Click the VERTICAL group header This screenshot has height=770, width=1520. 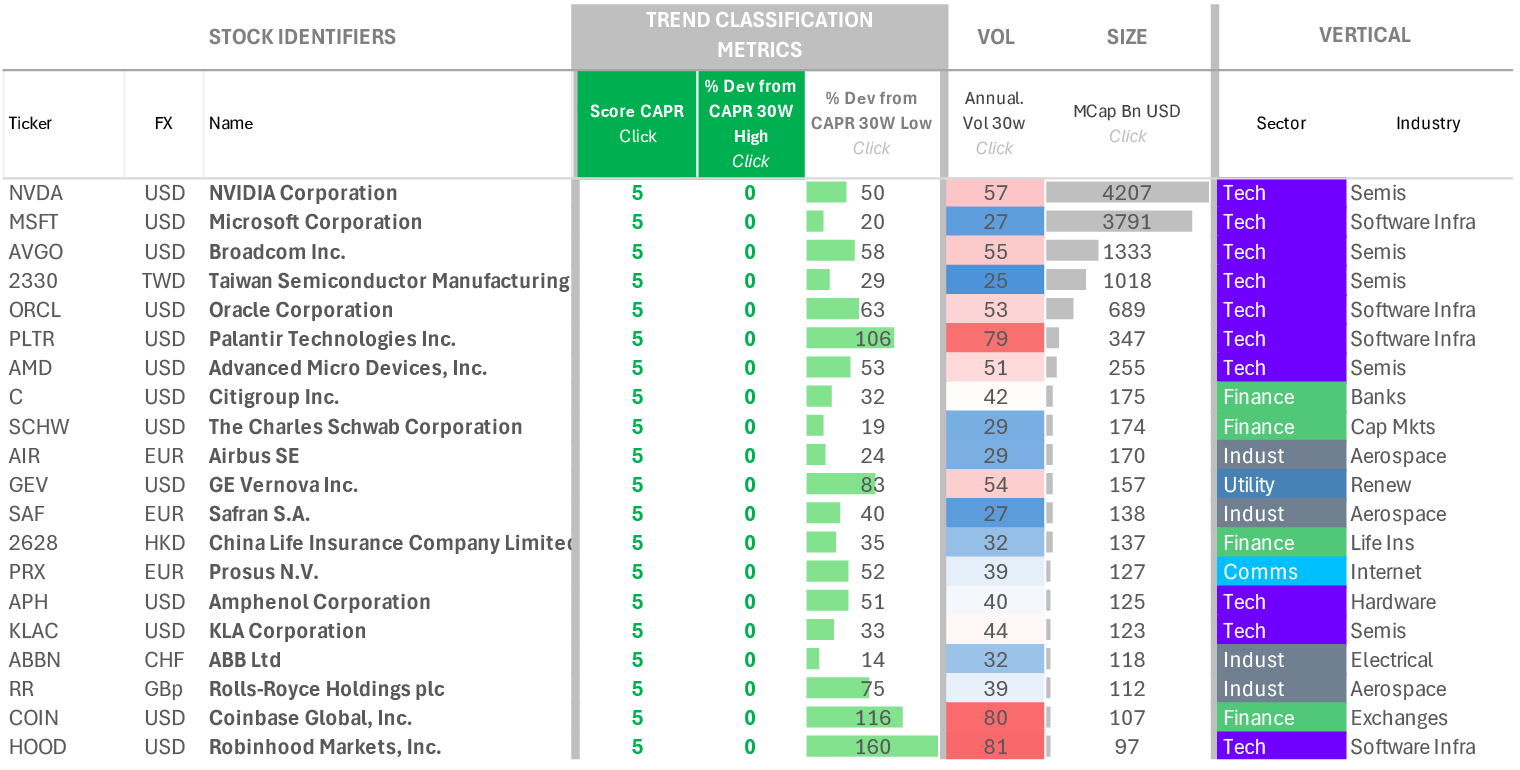[x=1365, y=35]
